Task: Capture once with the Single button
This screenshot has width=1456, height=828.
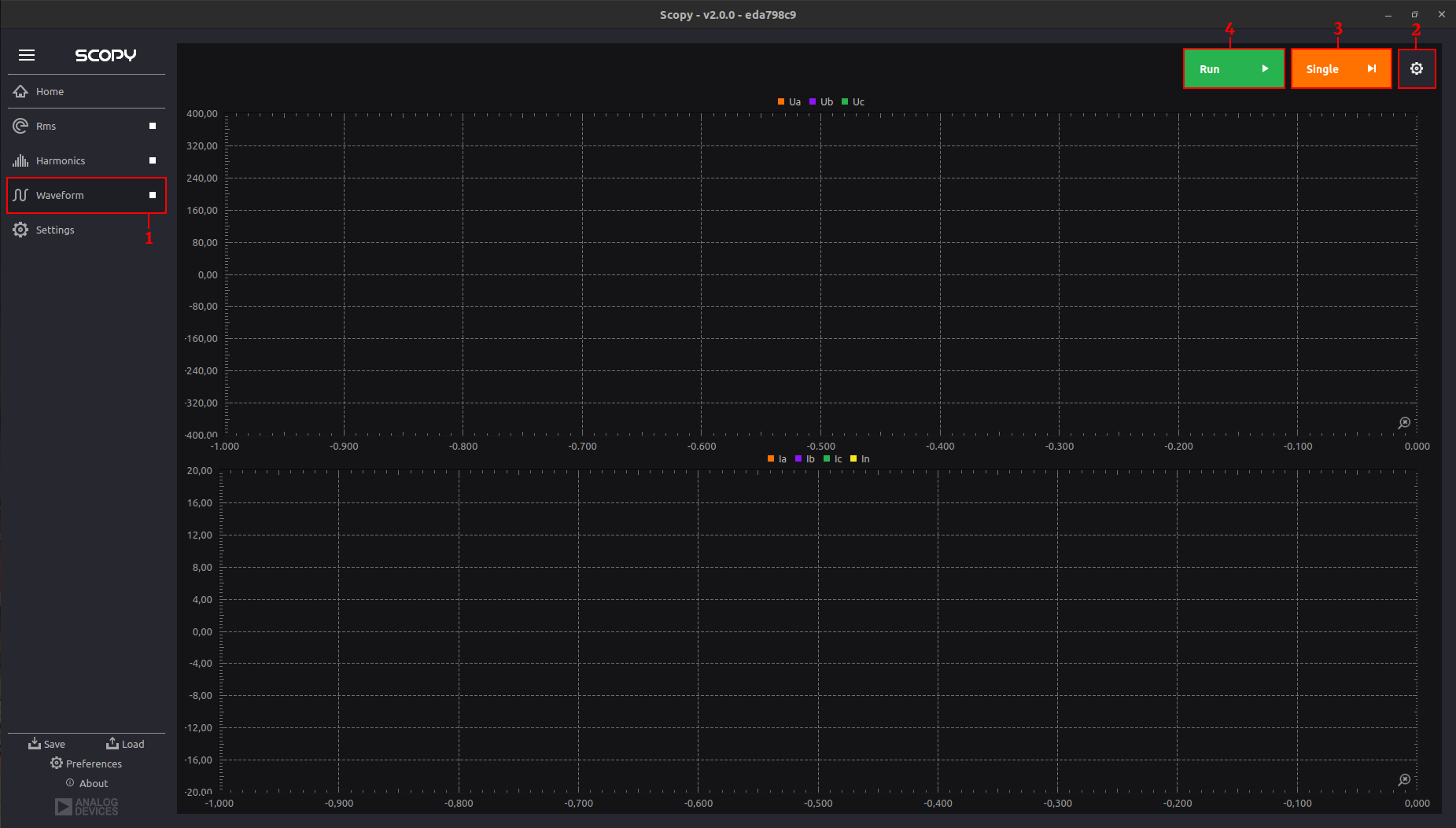Action: (1341, 68)
